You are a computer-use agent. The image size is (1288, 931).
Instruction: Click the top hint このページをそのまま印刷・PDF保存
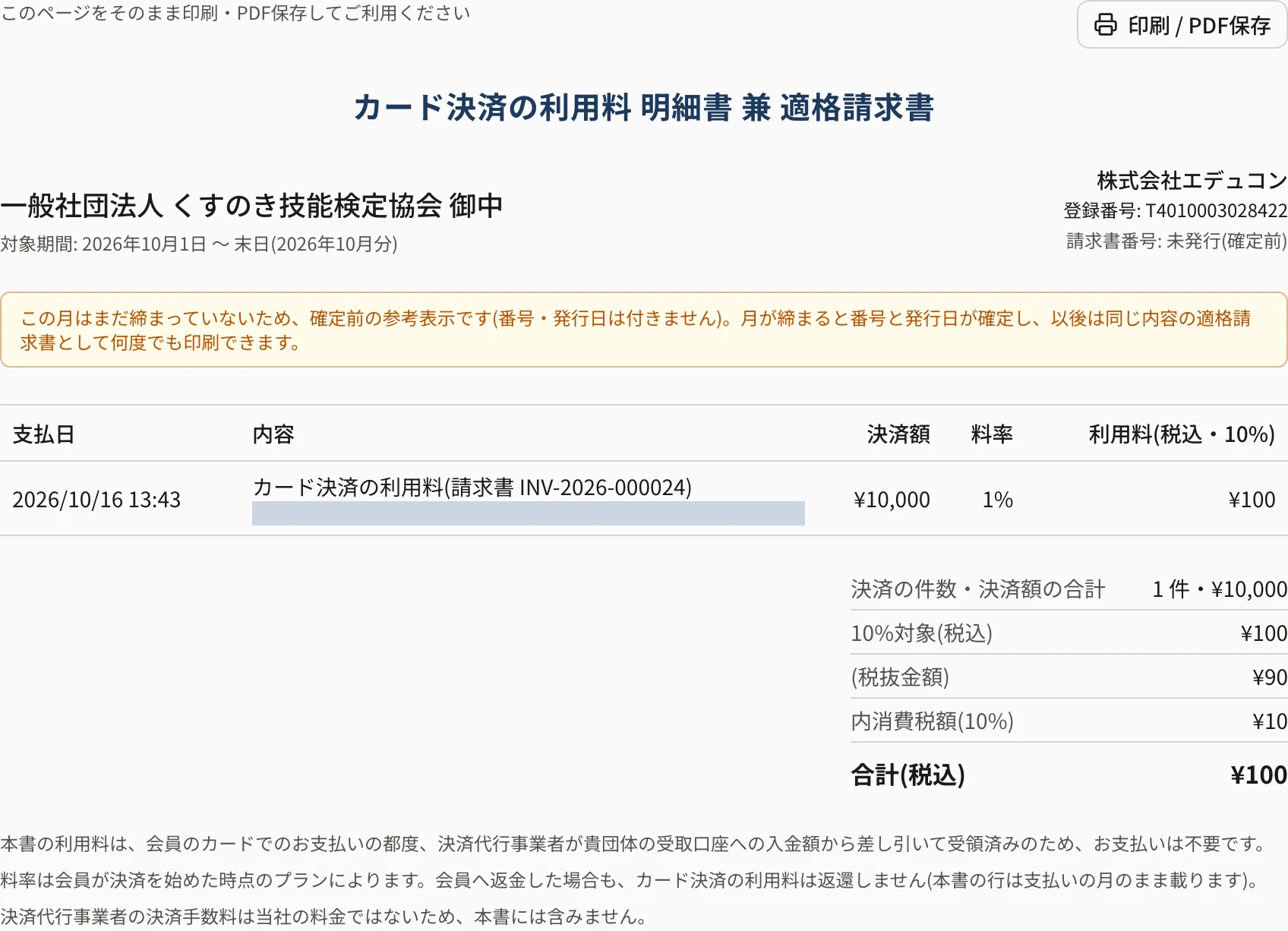[x=235, y=14]
